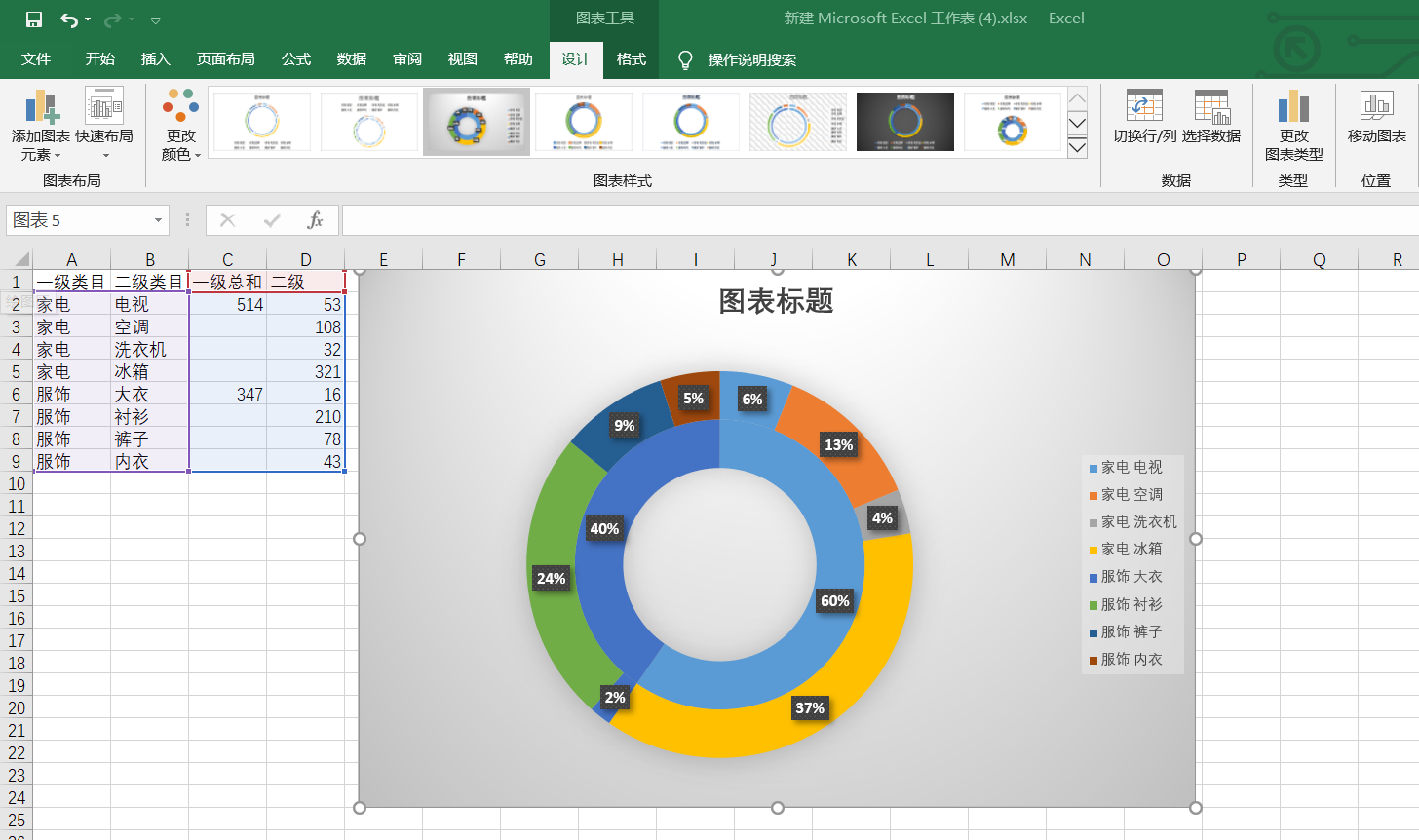The height and width of the screenshot is (840, 1419).
Task: Click the Save icon in quick access toolbar
Action: click(x=34, y=19)
